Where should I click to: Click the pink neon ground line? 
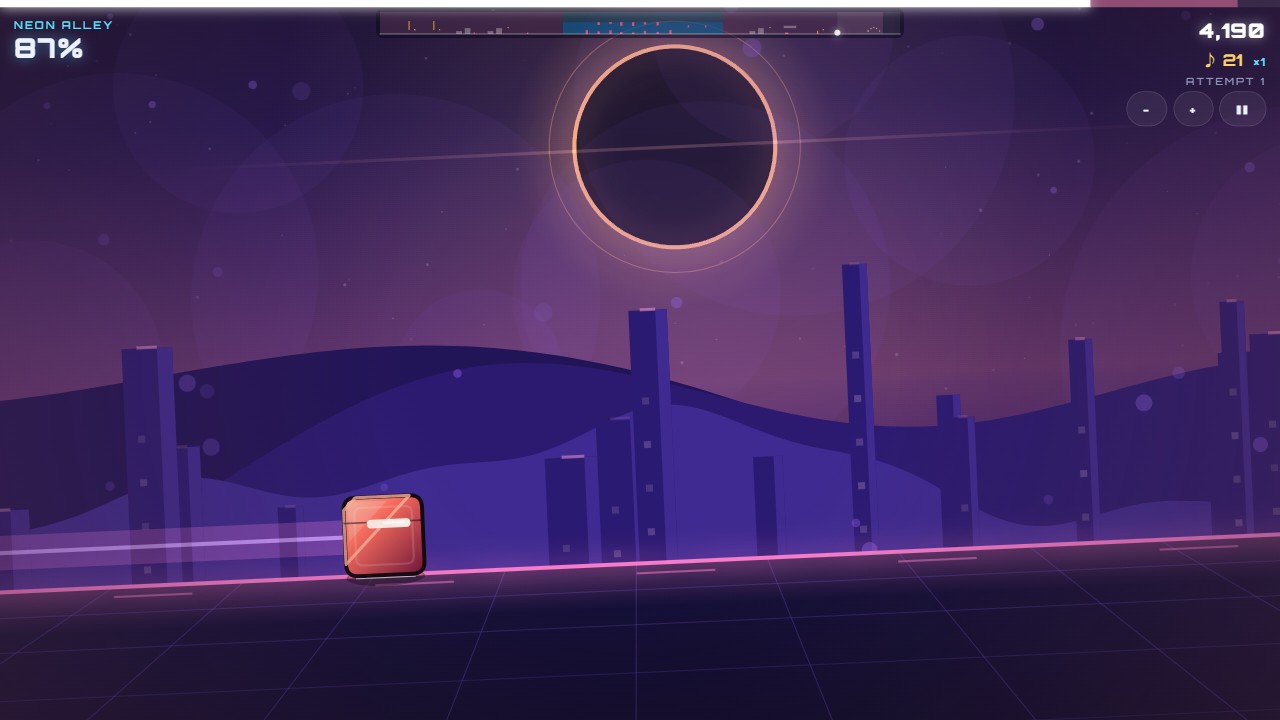[x=640, y=563]
